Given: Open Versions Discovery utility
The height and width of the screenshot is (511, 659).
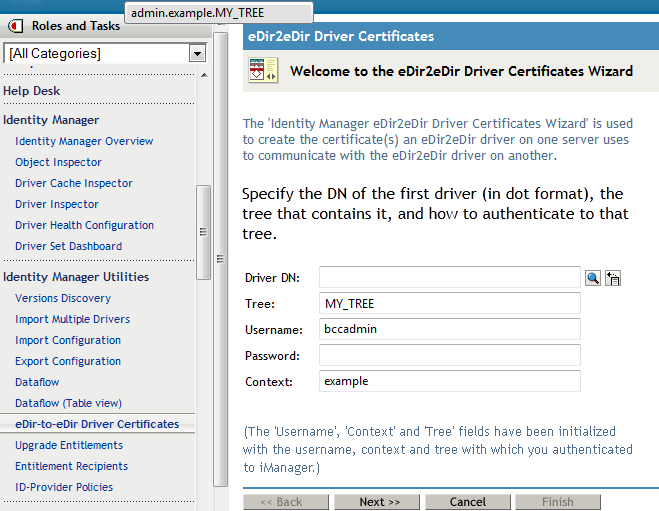Looking at the screenshot, I should coord(63,298).
